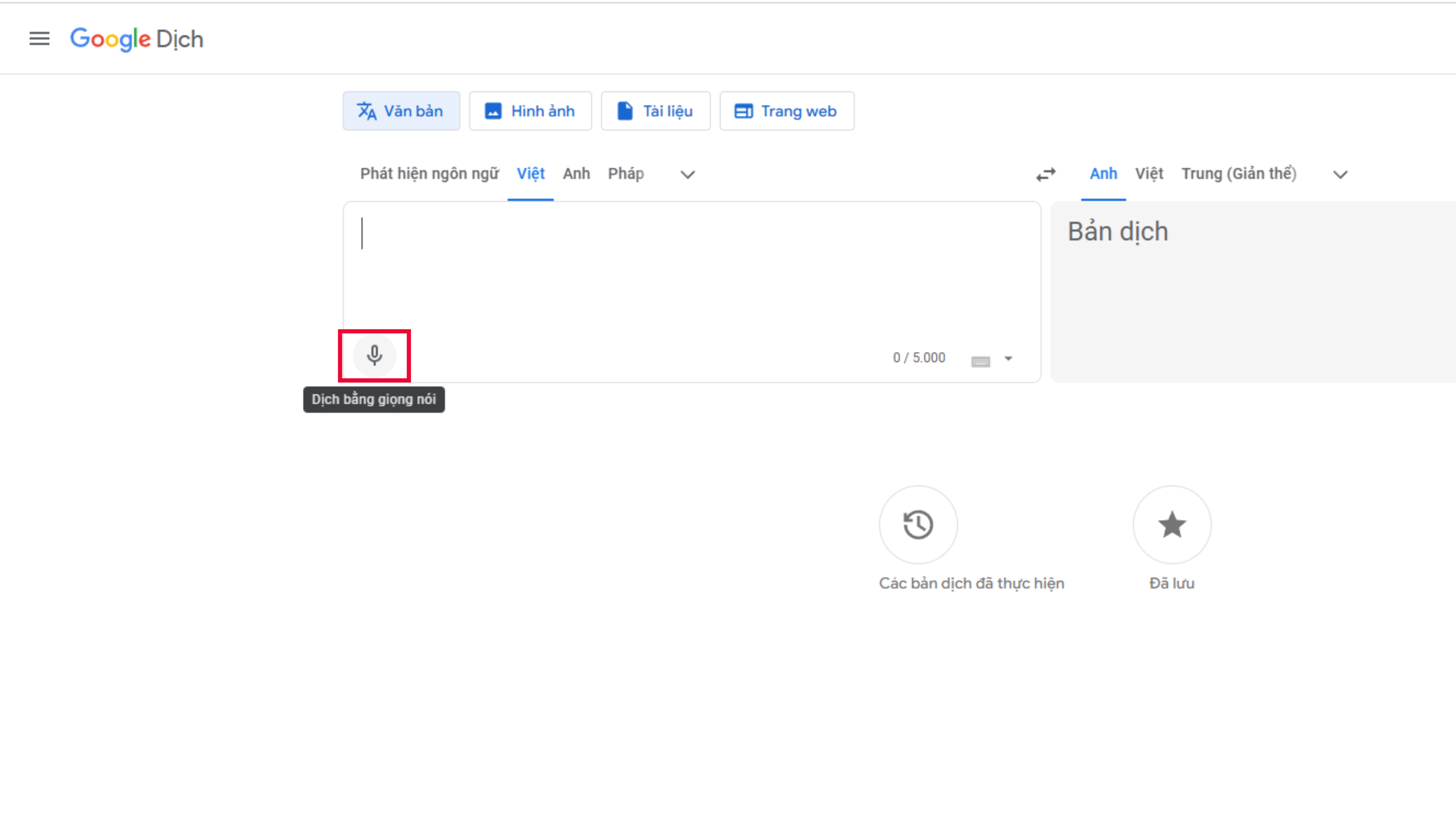
Task: Switch to Hình ảnh image translation
Action: coord(530,111)
